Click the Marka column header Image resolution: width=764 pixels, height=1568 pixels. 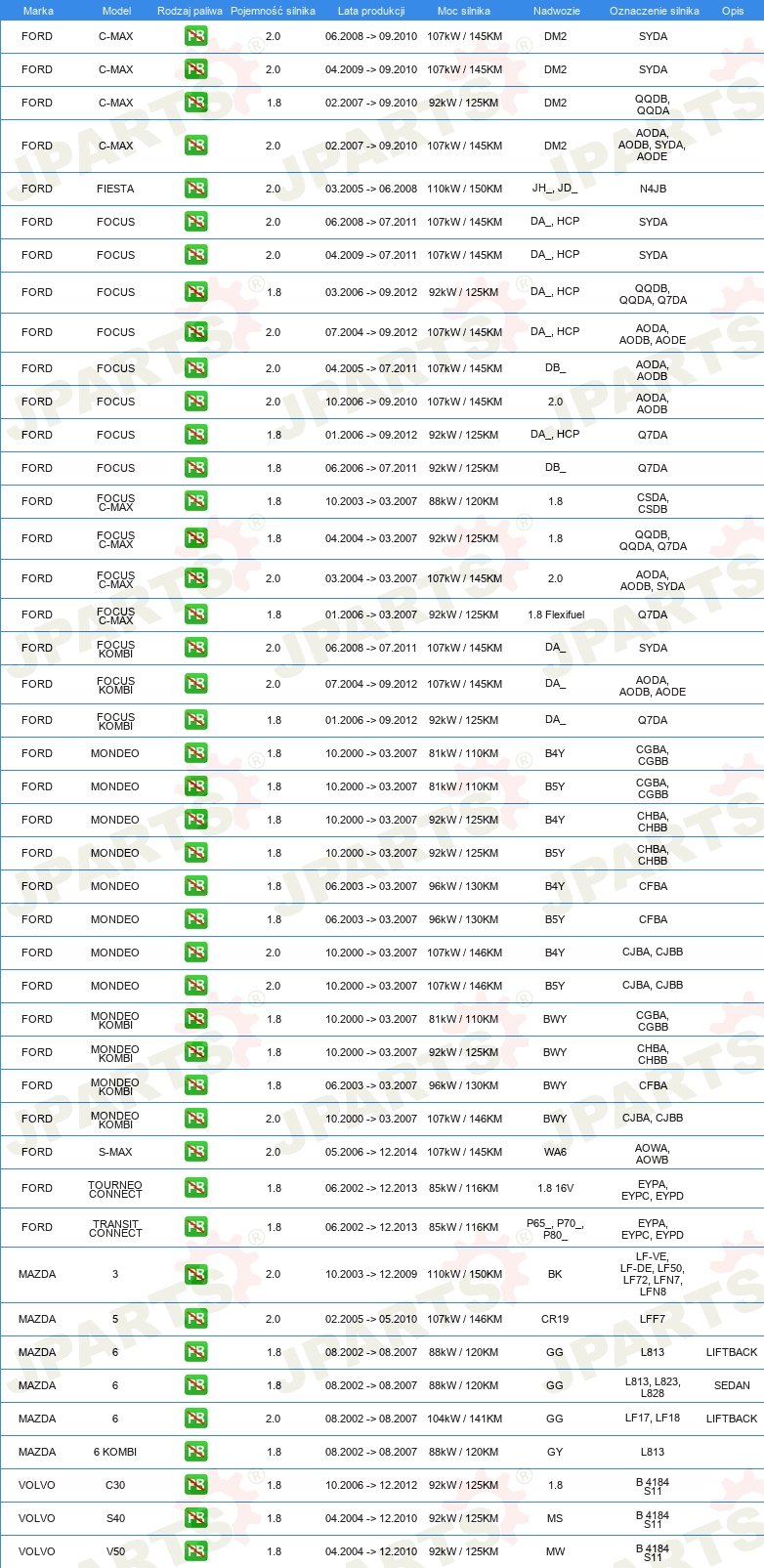pyautogui.click(x=38, y=11)
